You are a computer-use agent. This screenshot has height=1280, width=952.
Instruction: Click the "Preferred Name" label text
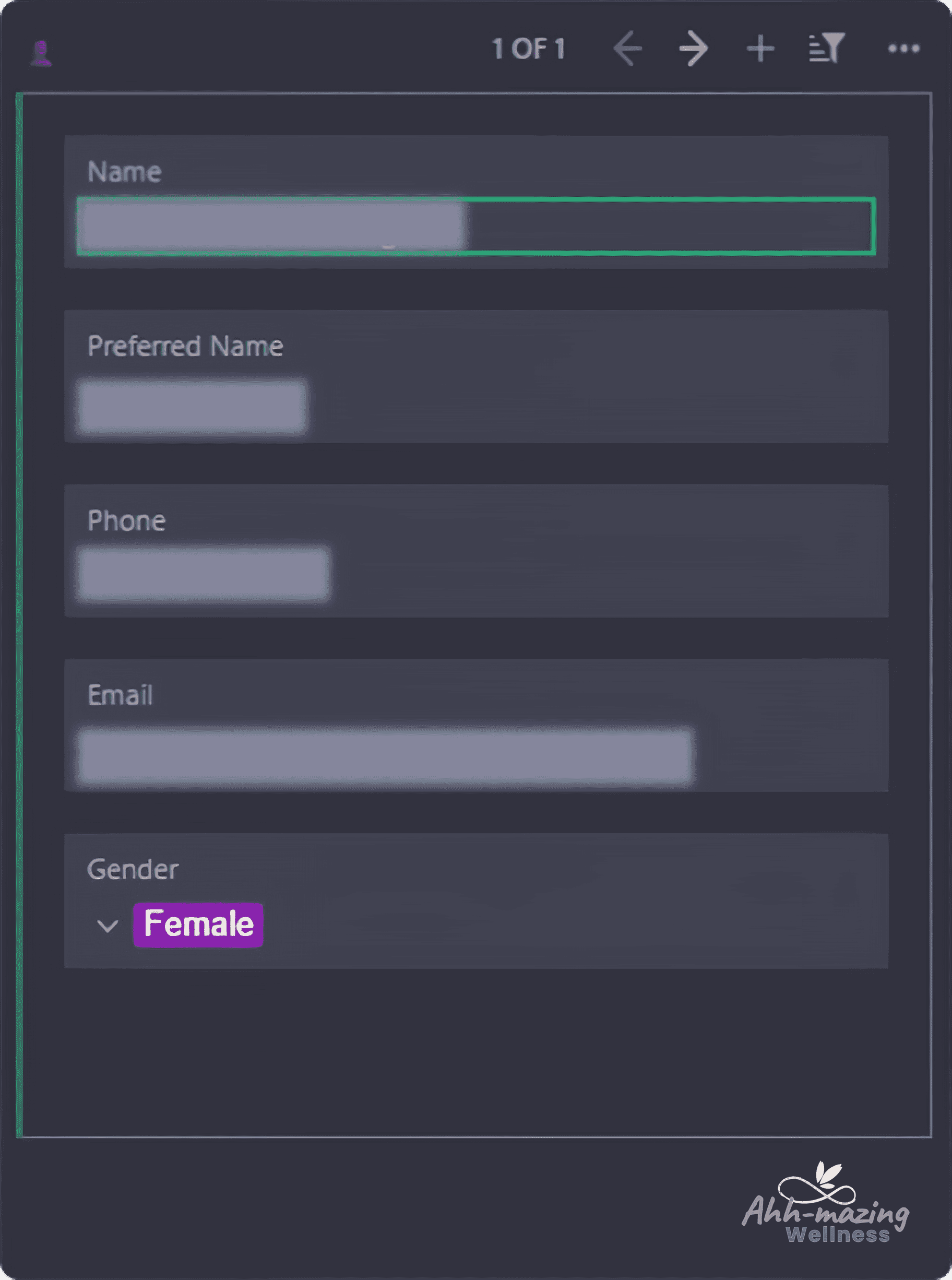pyautogui.click(x=185, y=347)
